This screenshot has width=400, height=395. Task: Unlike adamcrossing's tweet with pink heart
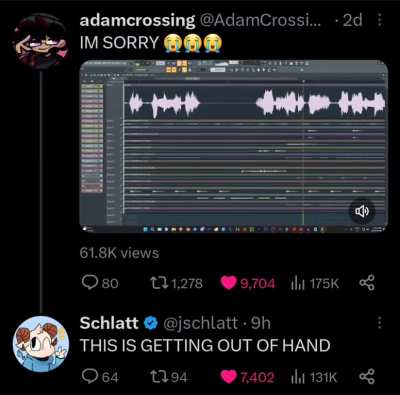coord(229,283)
